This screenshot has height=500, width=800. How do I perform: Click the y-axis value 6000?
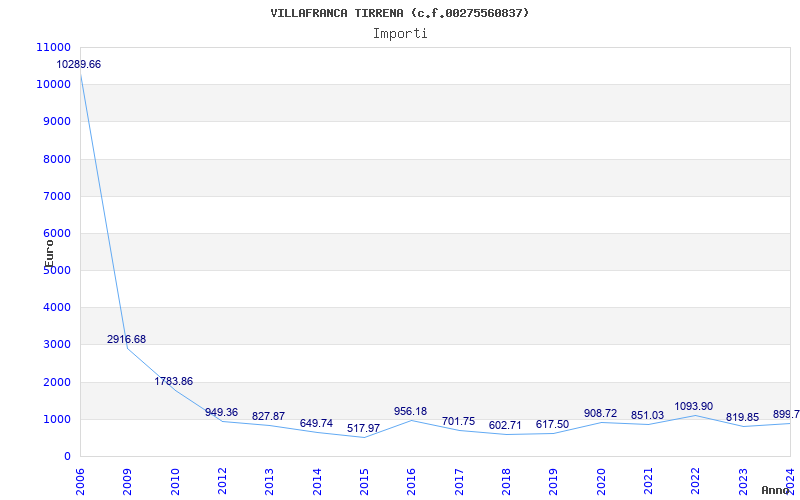(57, 233)
